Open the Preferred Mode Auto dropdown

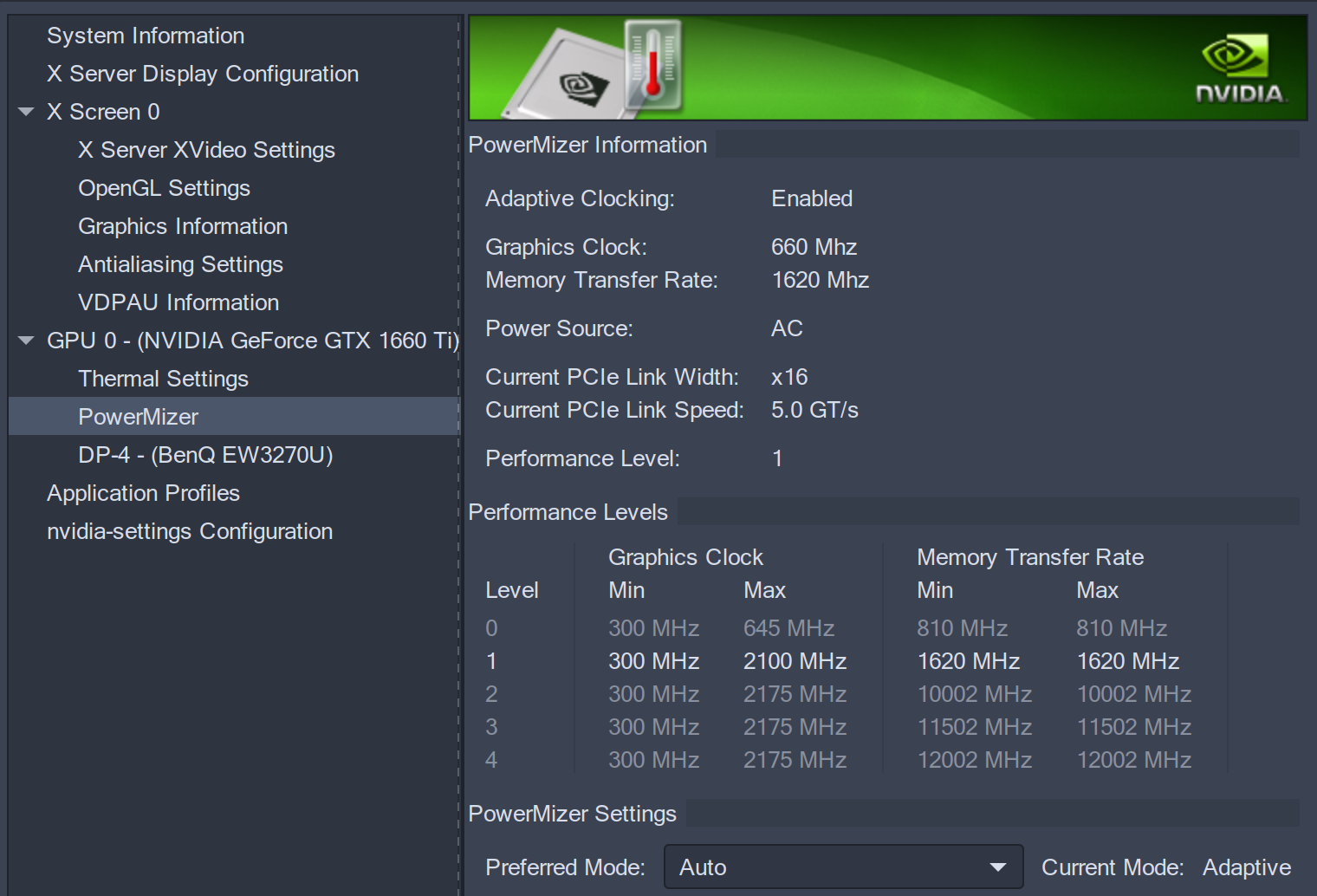(x=843, y=867)
